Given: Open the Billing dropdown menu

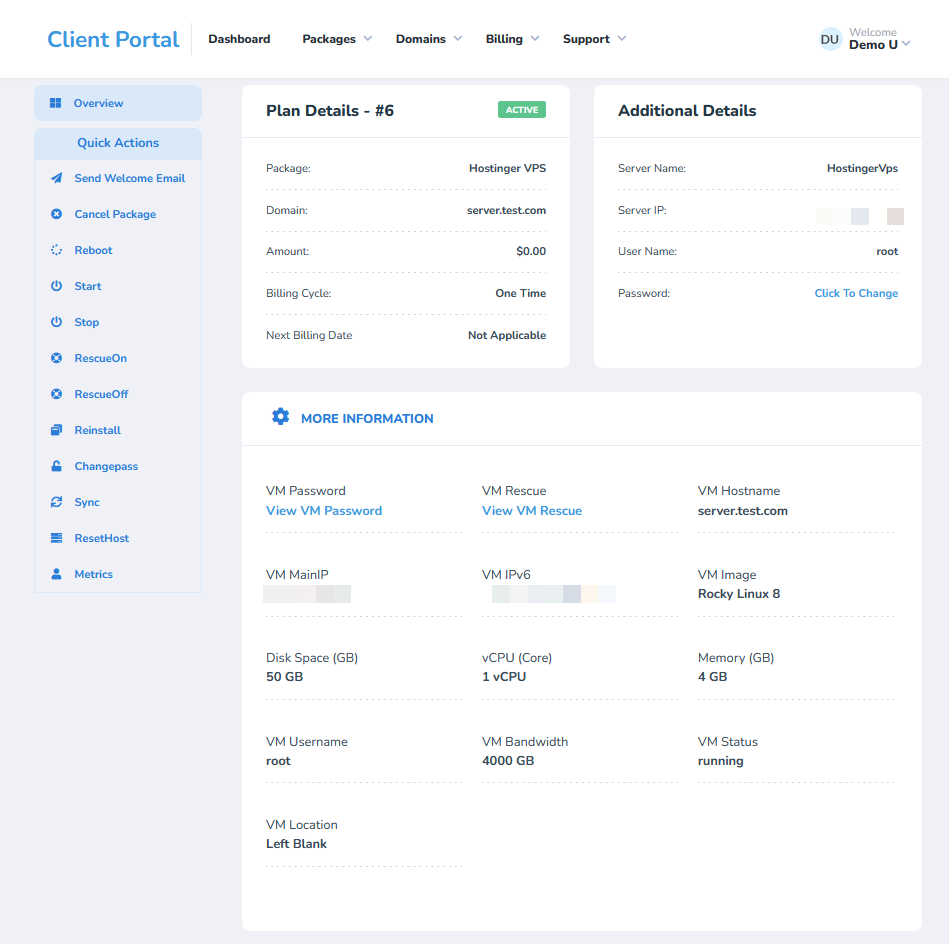Looking at the screenshot, I should pyautogui.click(x=511, y=39).
